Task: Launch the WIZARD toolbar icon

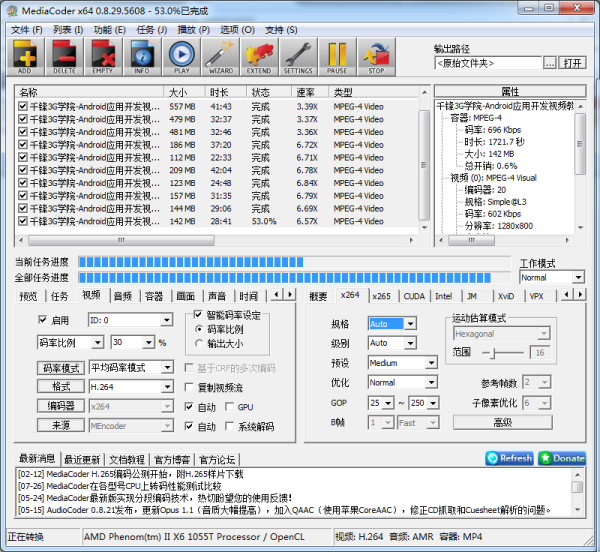Action: coord(220,57)
